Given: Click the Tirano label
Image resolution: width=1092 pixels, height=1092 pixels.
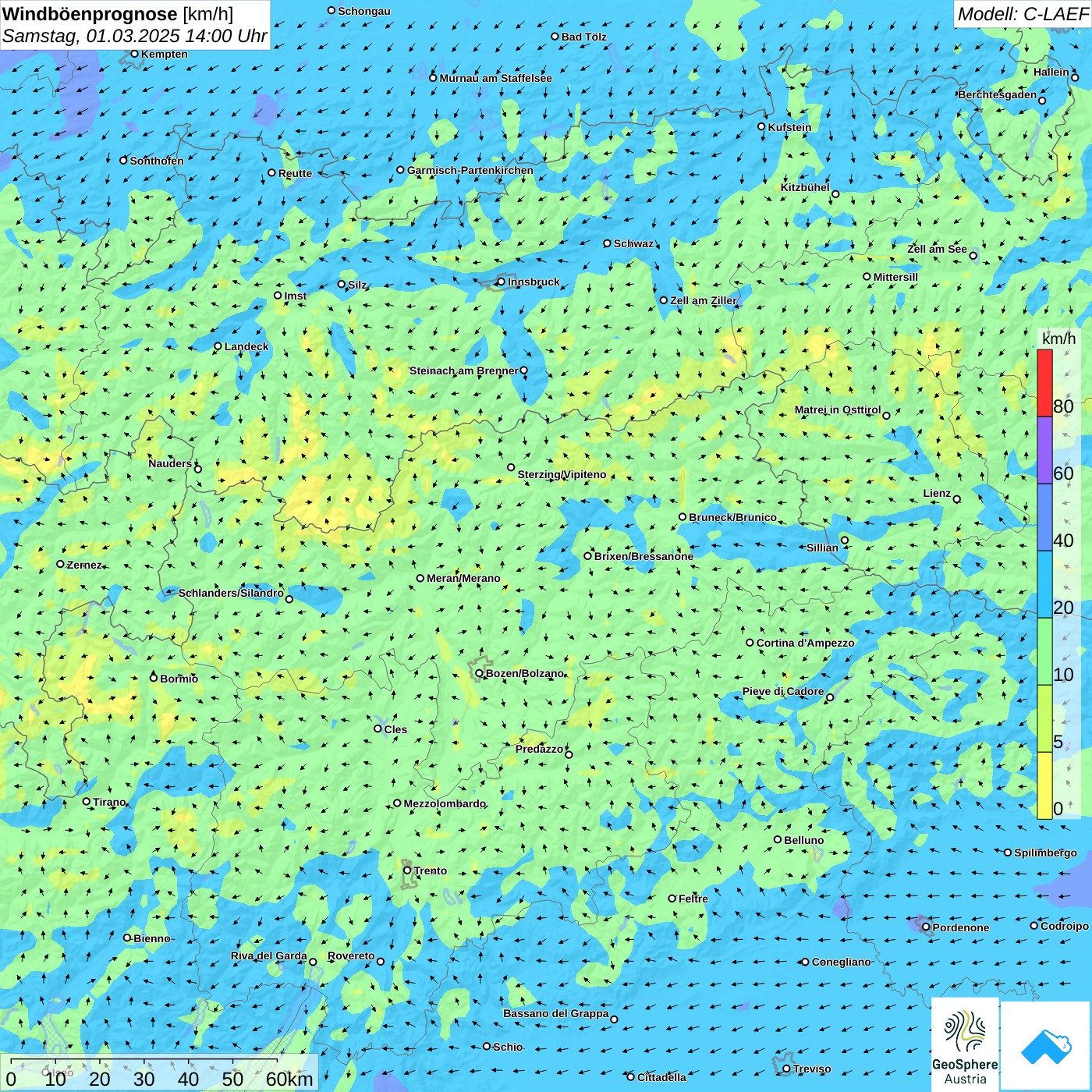Looking at the screenshot, I should (x=109, y=802).
